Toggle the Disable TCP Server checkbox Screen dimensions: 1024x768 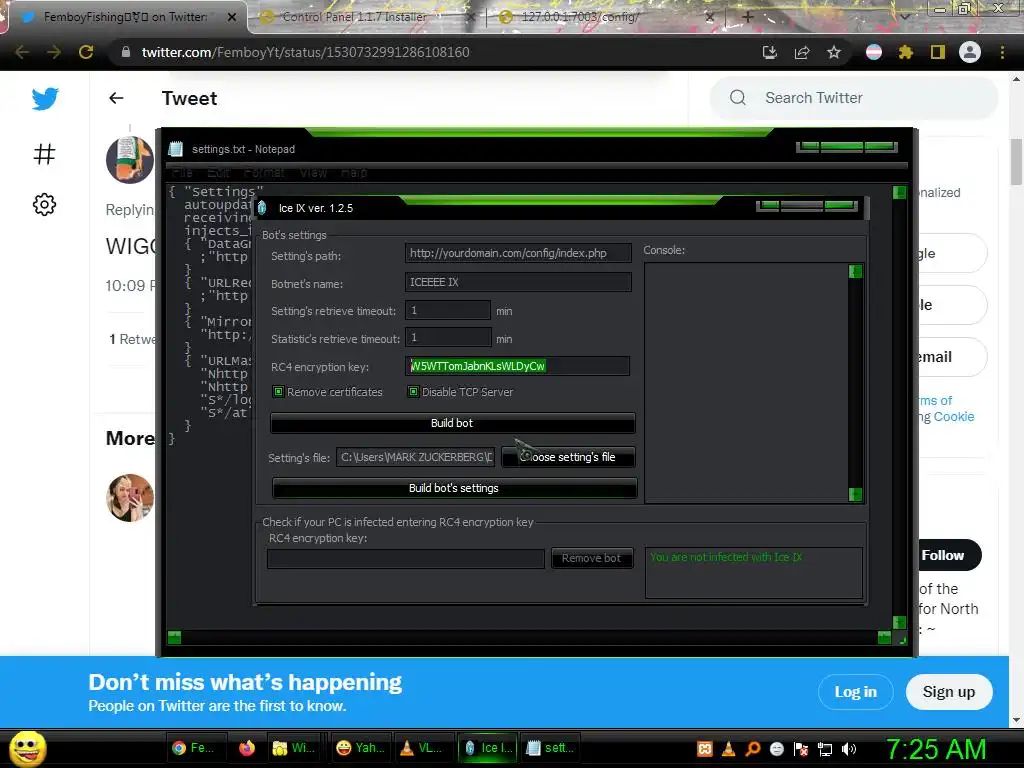click(413, 392)
